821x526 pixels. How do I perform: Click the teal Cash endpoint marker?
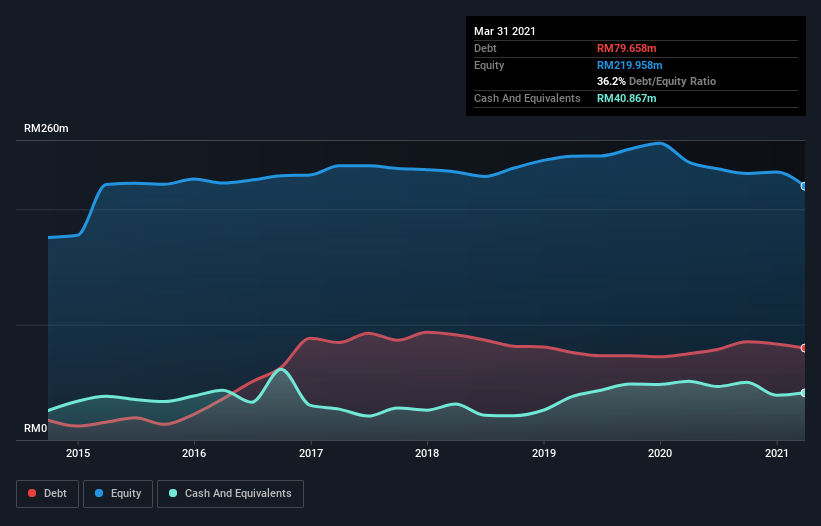coord(804,393)
